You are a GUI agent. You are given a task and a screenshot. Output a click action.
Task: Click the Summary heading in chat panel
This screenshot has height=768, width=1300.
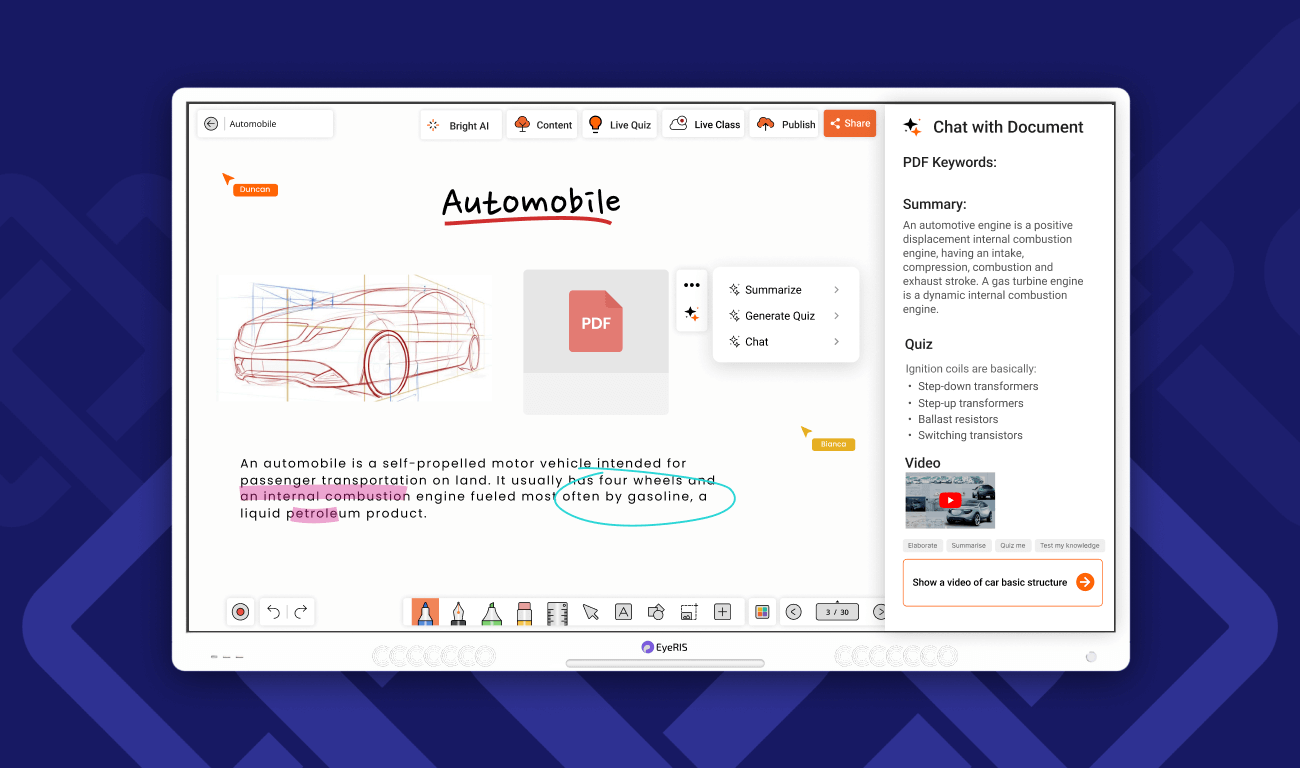click(x=934, y=204)
